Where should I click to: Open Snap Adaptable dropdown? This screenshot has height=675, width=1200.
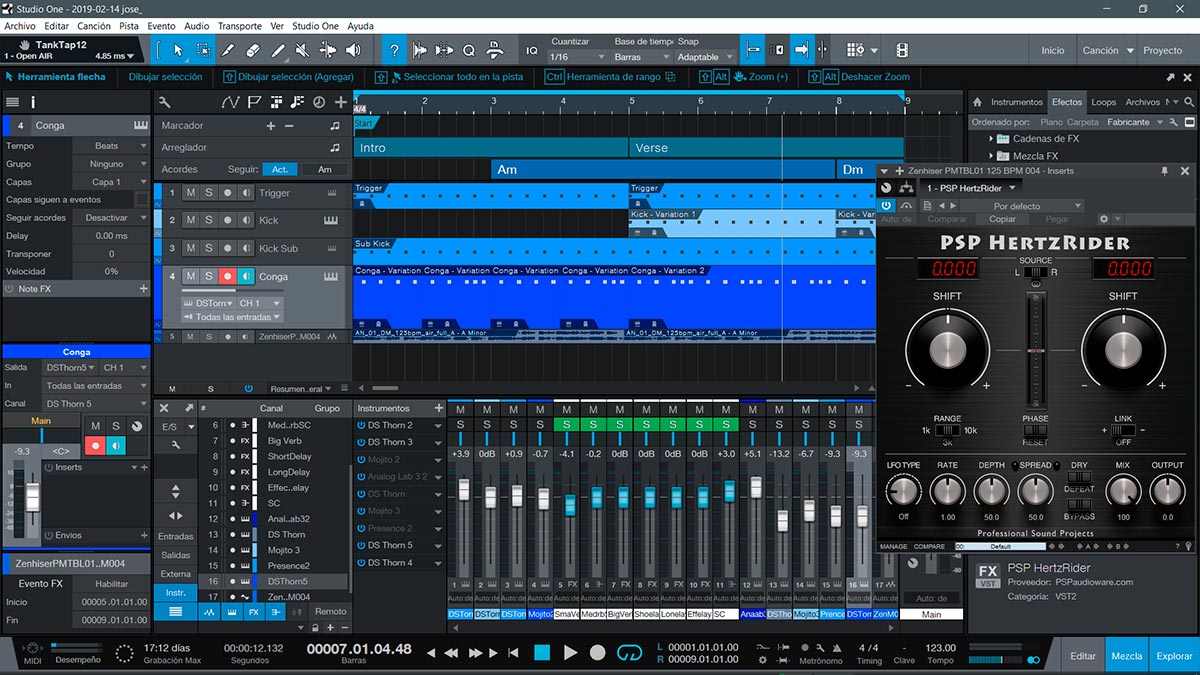click(x=706, y=57)
